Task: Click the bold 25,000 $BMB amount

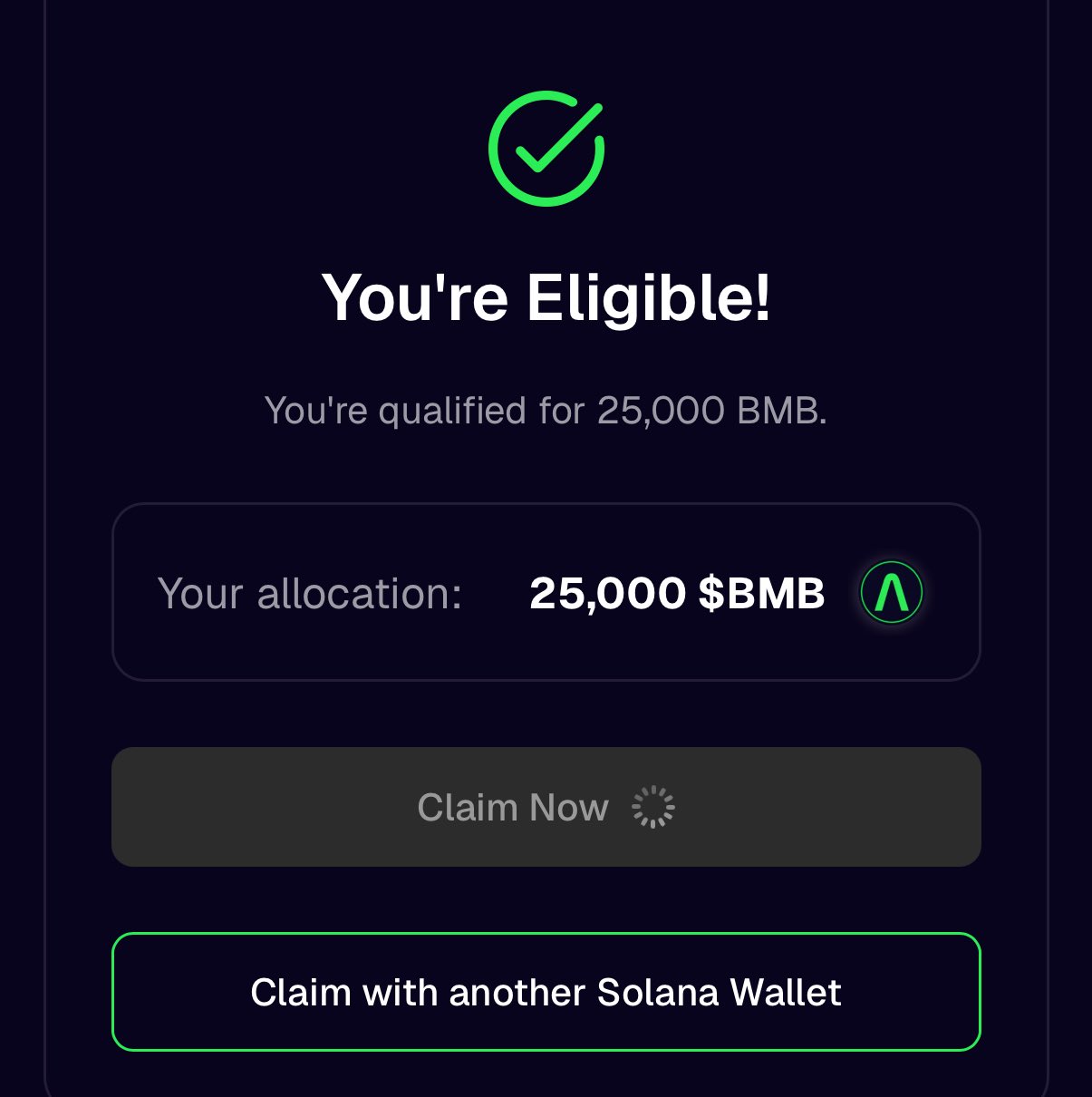Action: point(677,594)
